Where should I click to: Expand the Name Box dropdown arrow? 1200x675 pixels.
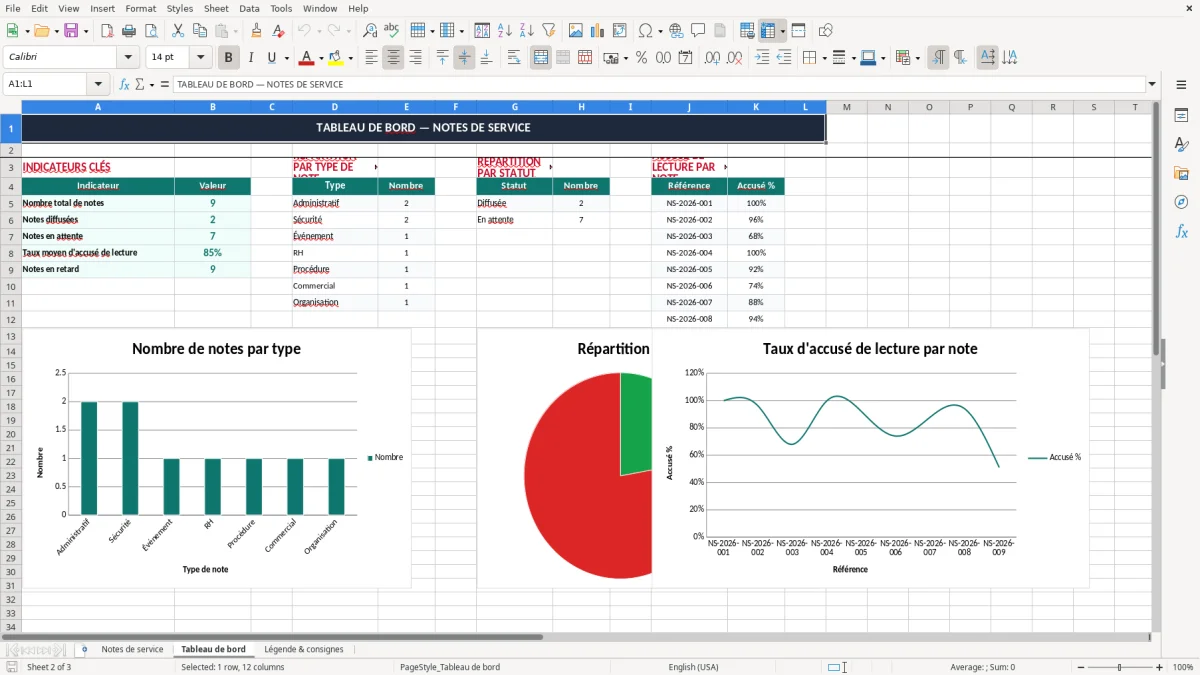[x=98, y=84]
